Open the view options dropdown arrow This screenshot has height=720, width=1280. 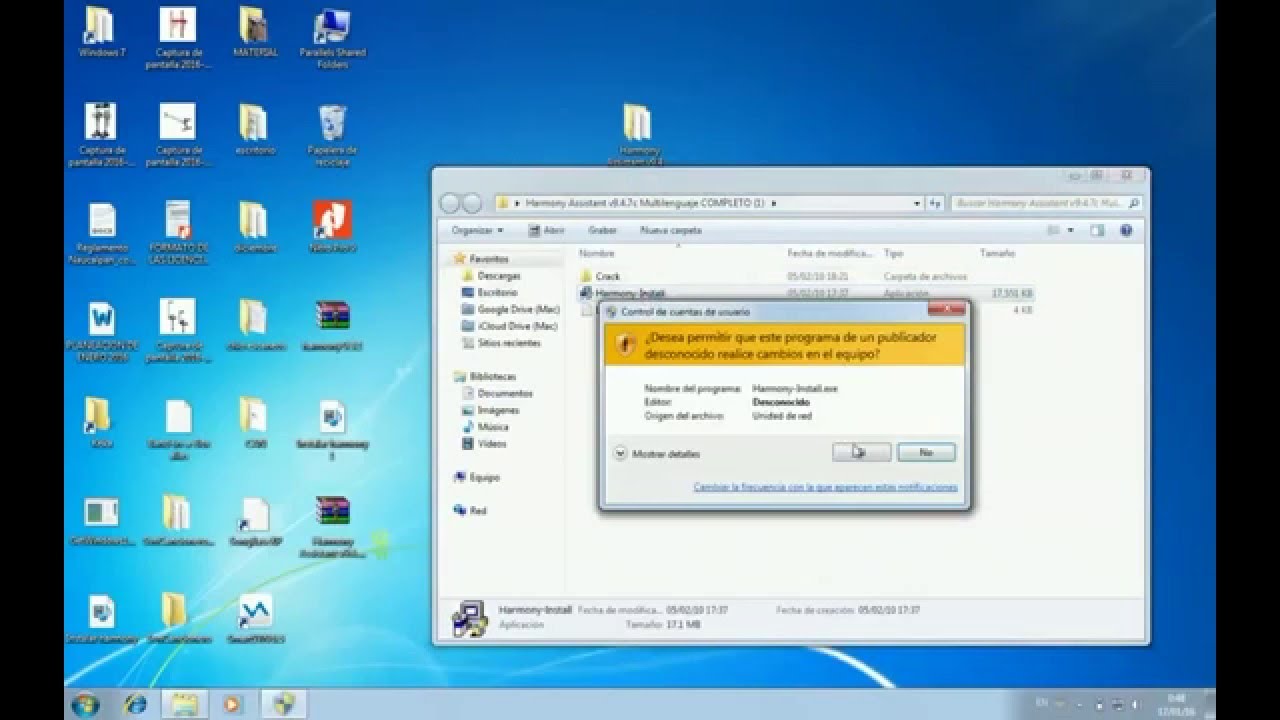pyautogui.click(x=1070, y=230)
